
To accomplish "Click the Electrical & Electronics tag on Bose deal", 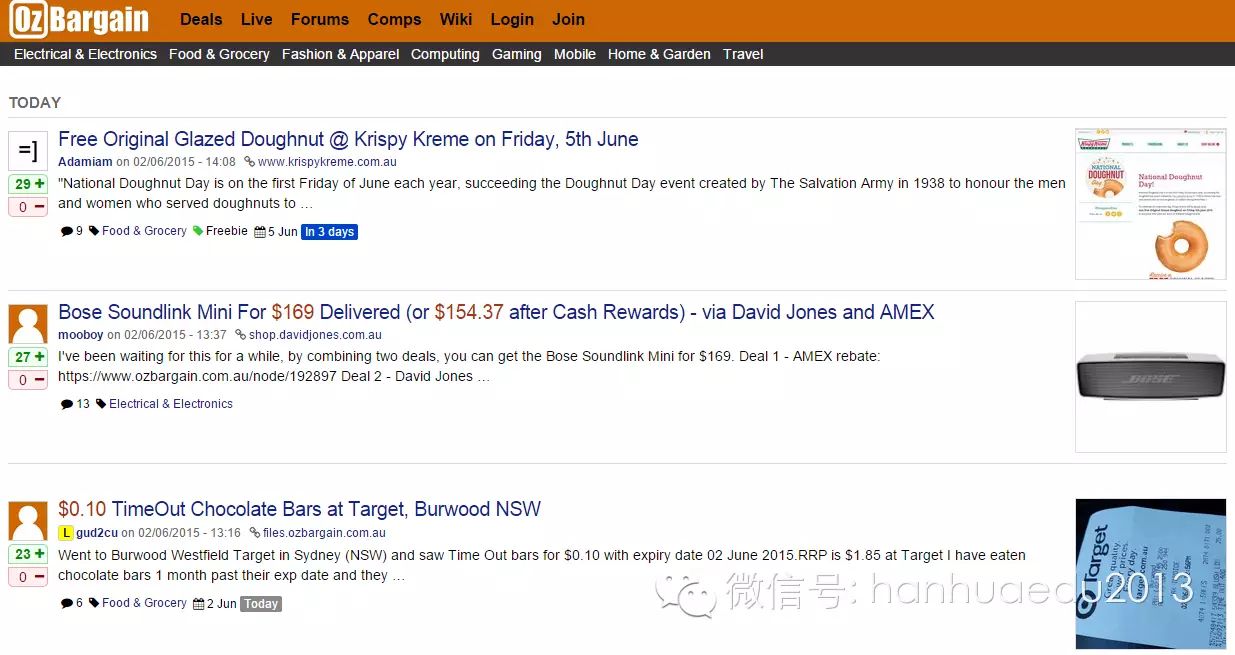I will click(x=171, y=404).
